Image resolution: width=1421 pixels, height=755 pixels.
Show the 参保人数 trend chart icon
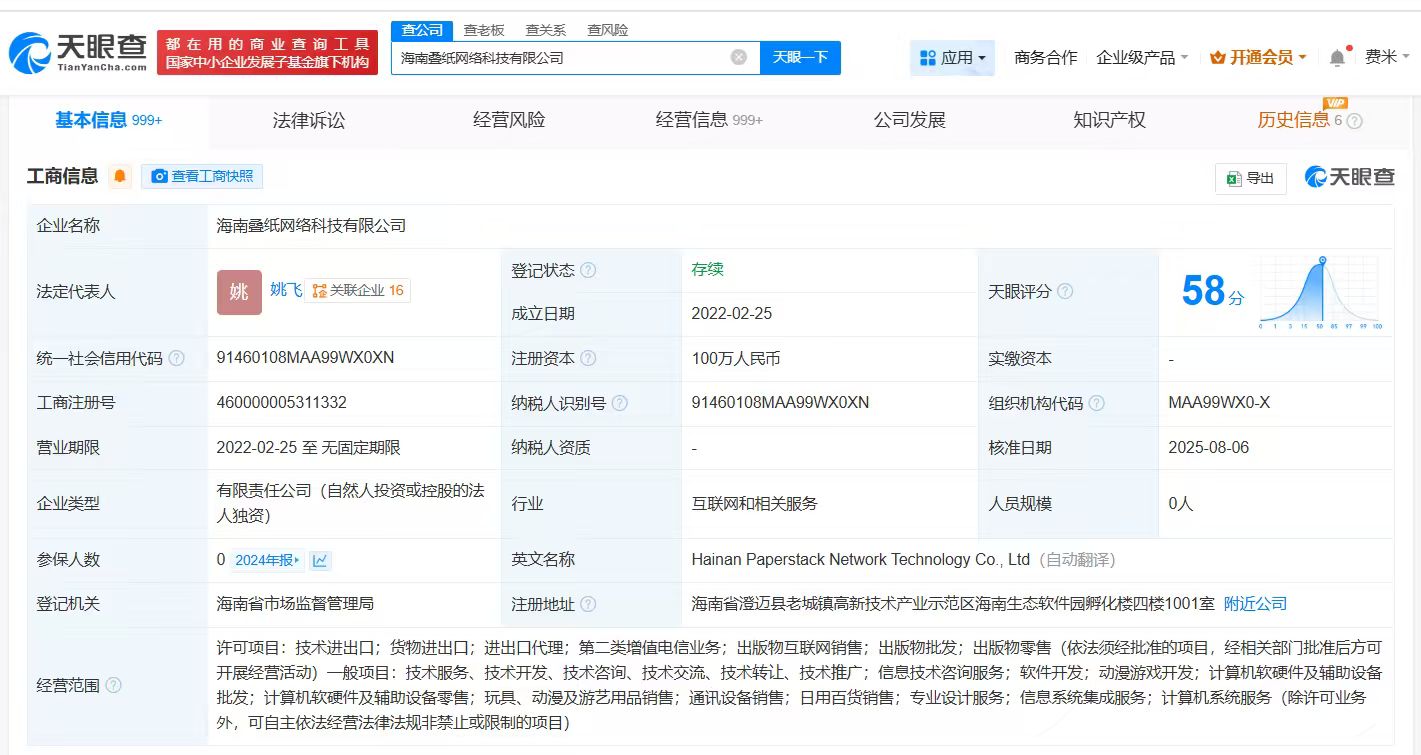[320, 560]
